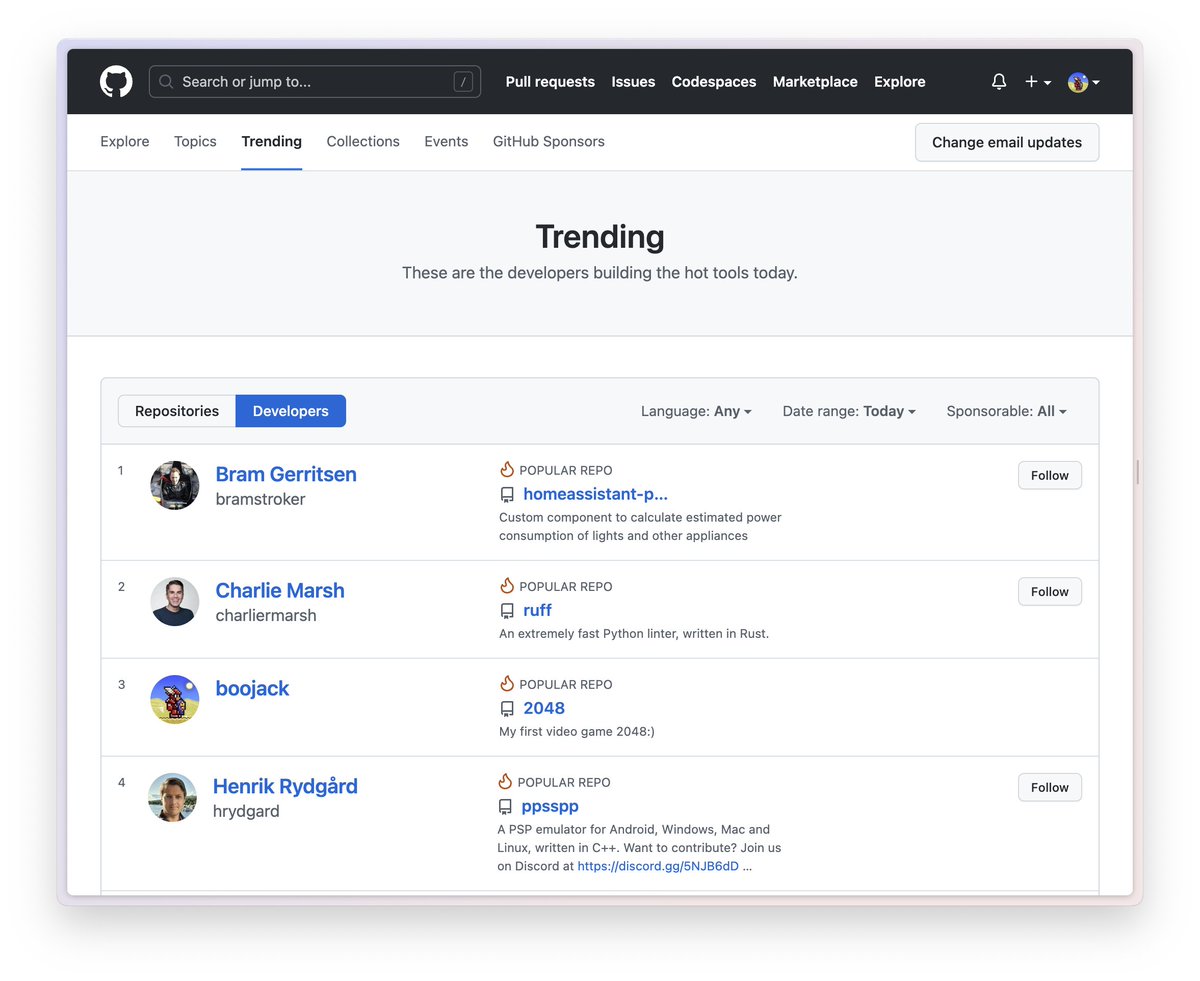Click the Change email updates button
This screenshot has width=1200, height=981.
pyautogui.click(x=1007, y=142)
